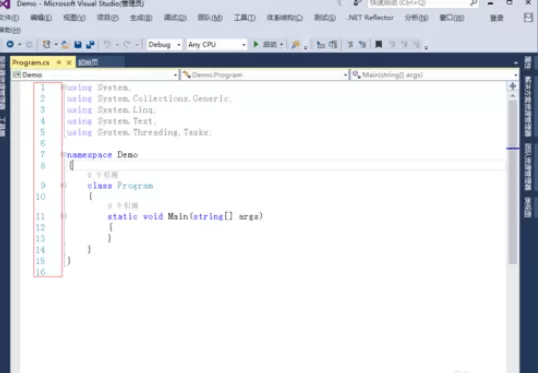Open the Demo project scope dropdown
The image size is (538, 373).
pyautogui.click(x=95, y=75)
